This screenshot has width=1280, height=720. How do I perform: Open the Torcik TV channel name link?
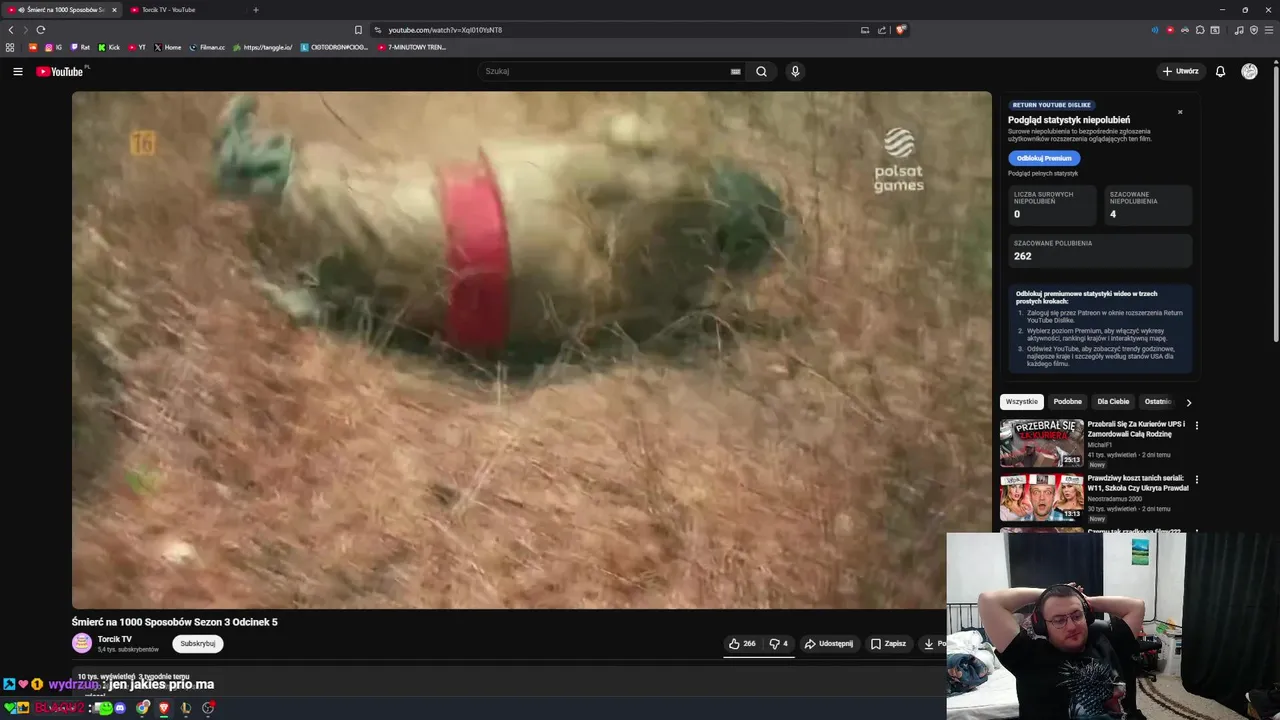[x=115, y=639]
